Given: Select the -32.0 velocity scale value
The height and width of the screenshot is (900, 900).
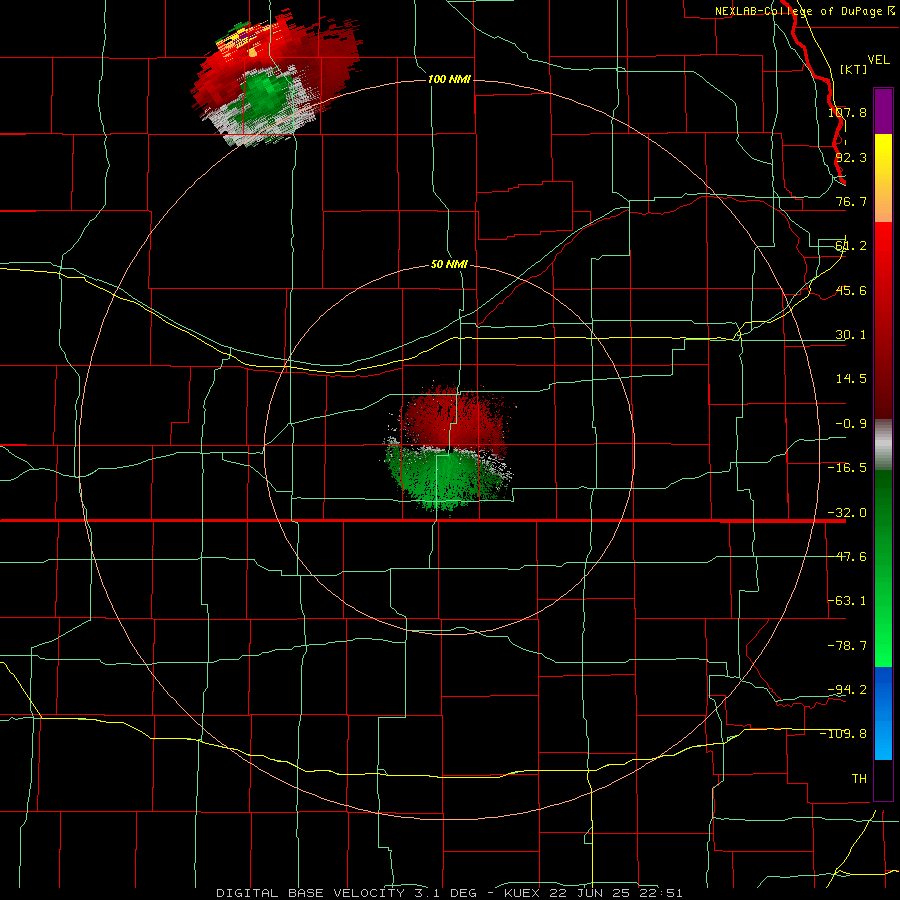Looking at the screenshot, I should [x=847, y=513].
